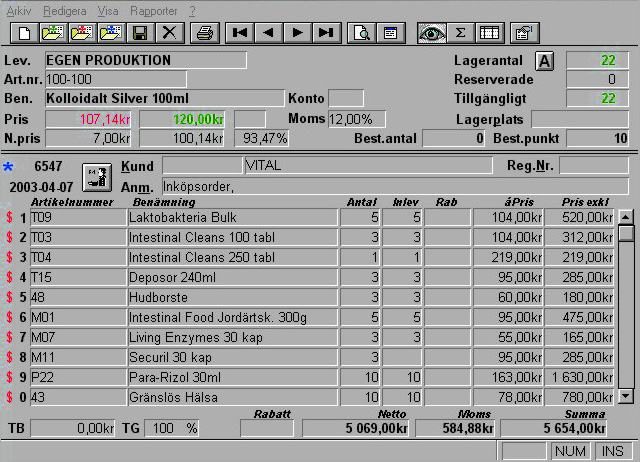The image size is (640, 462).
Task: Click the sigma summation icon
Action: coord(461,33)
